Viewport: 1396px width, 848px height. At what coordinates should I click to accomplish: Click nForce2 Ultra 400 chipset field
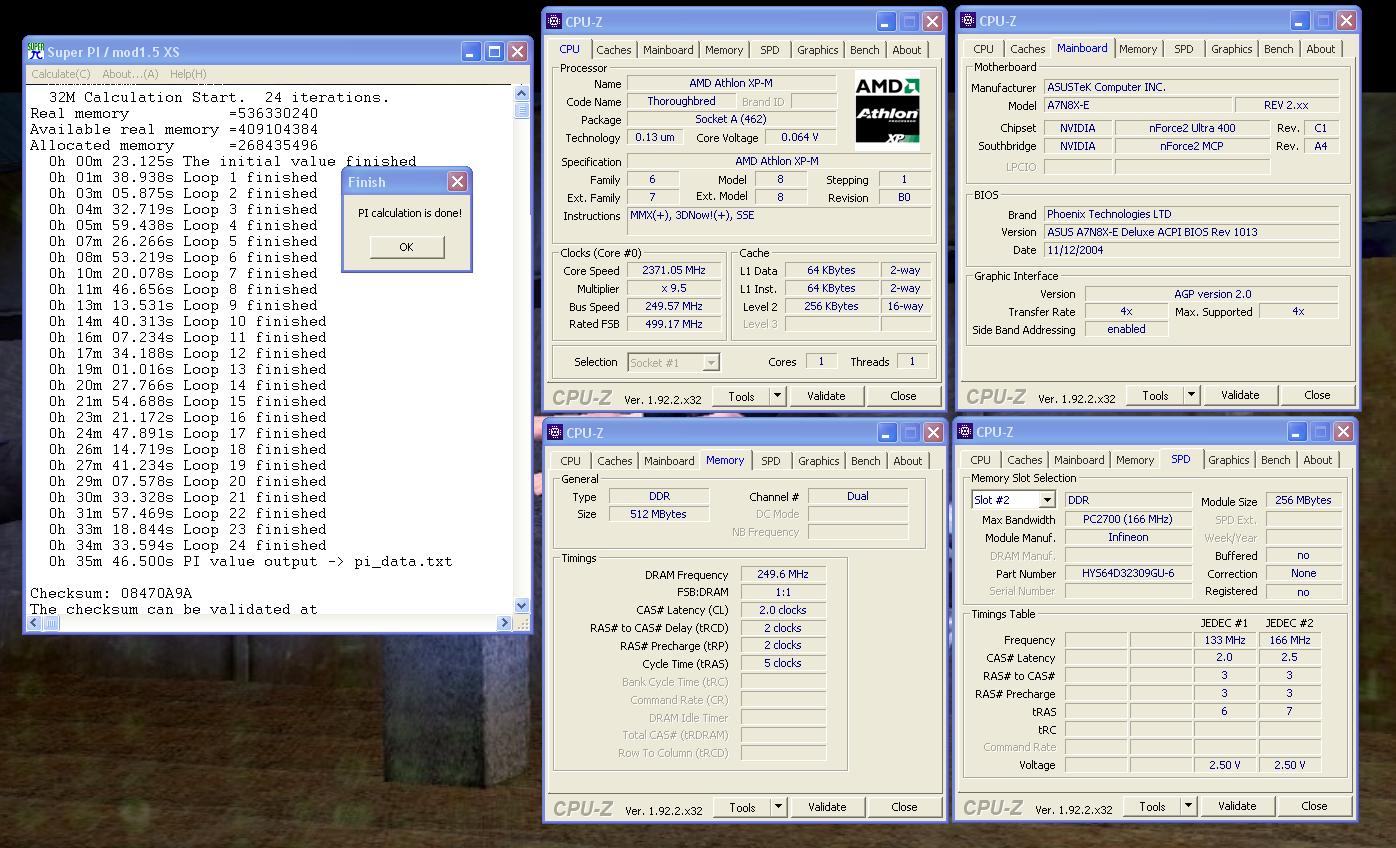(1192, 128)
